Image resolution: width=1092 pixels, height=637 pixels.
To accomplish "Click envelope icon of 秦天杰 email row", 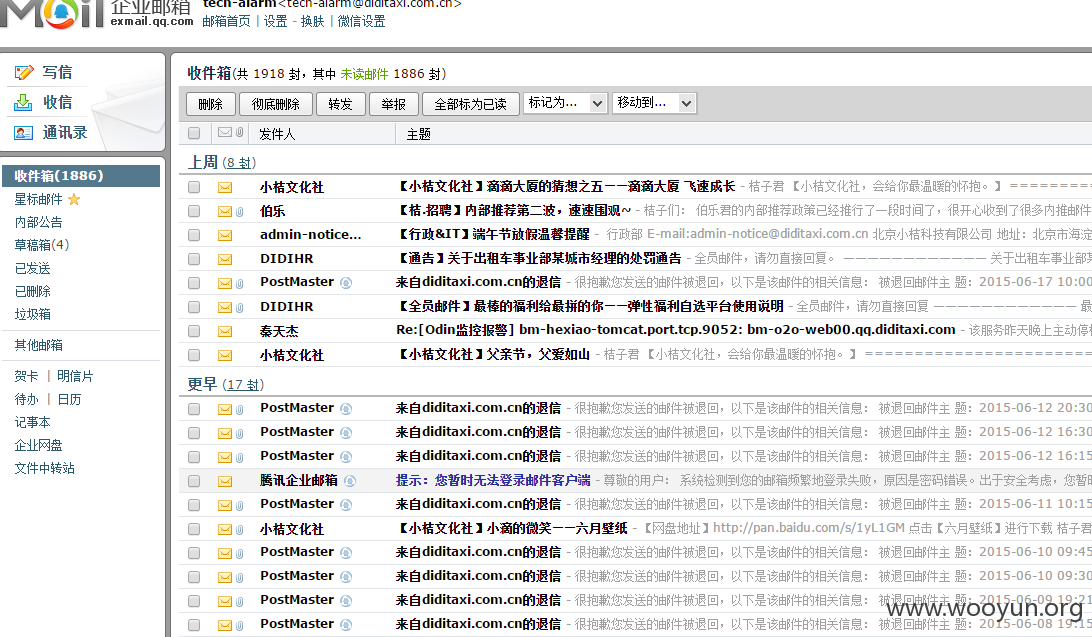I will 225,331.
